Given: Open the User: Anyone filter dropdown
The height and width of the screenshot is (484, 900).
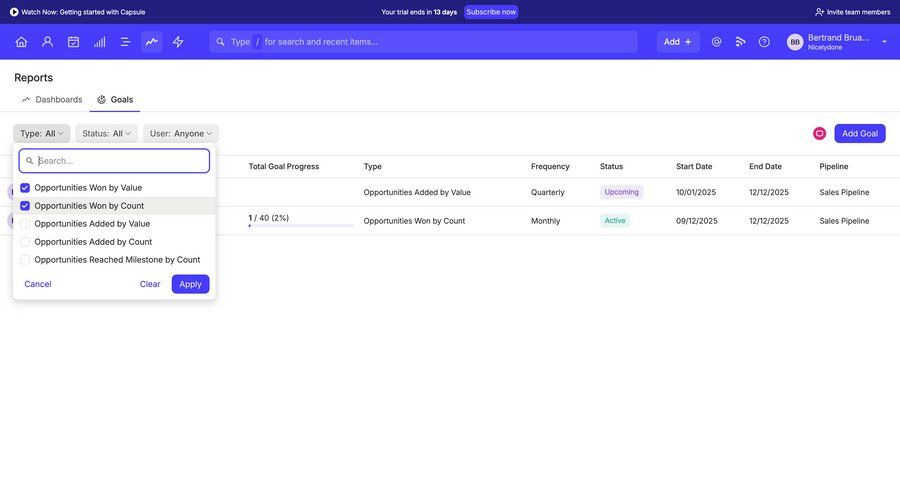Looking at the screenshot, I should point(180,133).
